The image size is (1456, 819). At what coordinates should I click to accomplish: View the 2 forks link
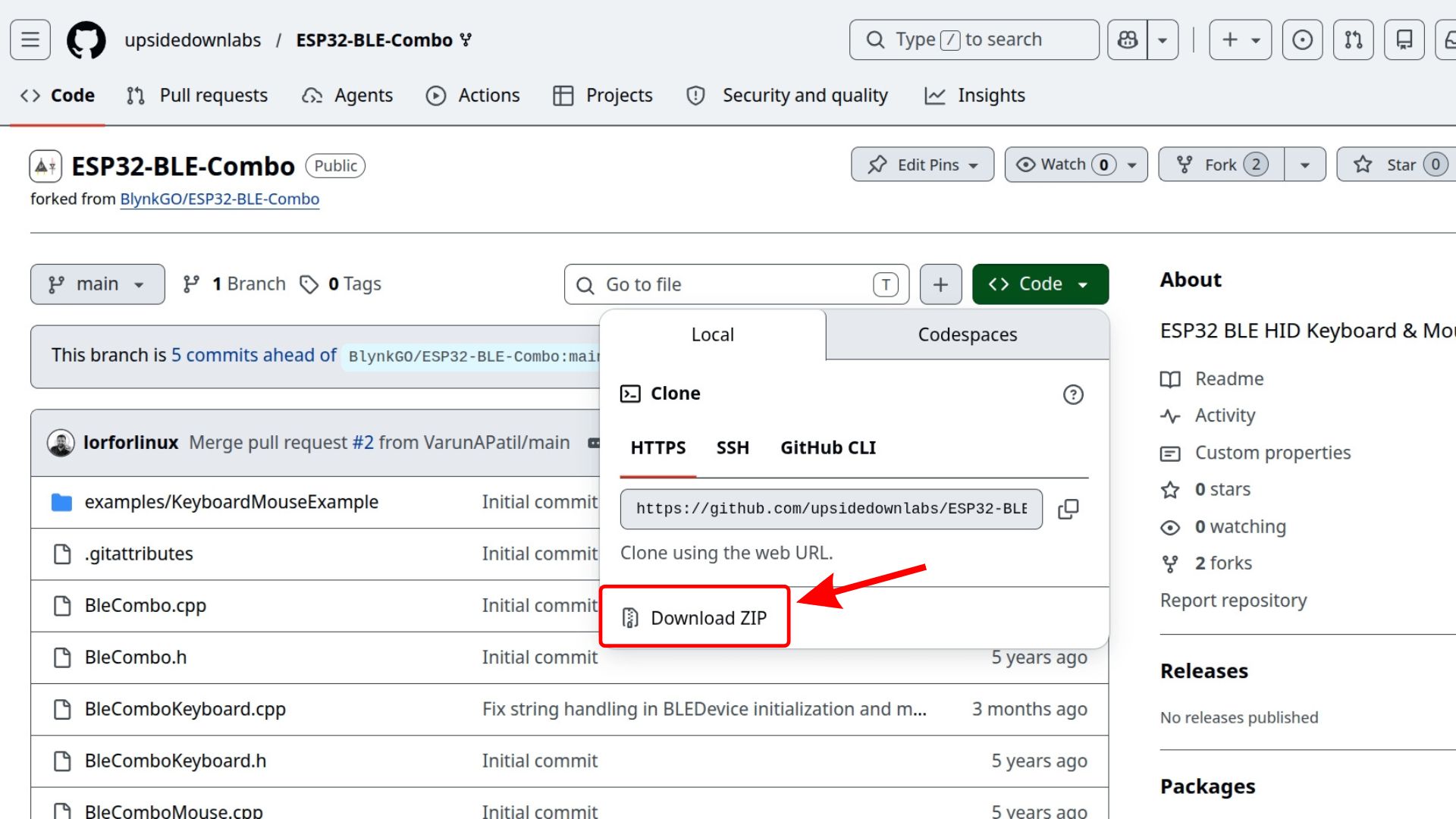pyautogui.click(x=1223, y=563)
